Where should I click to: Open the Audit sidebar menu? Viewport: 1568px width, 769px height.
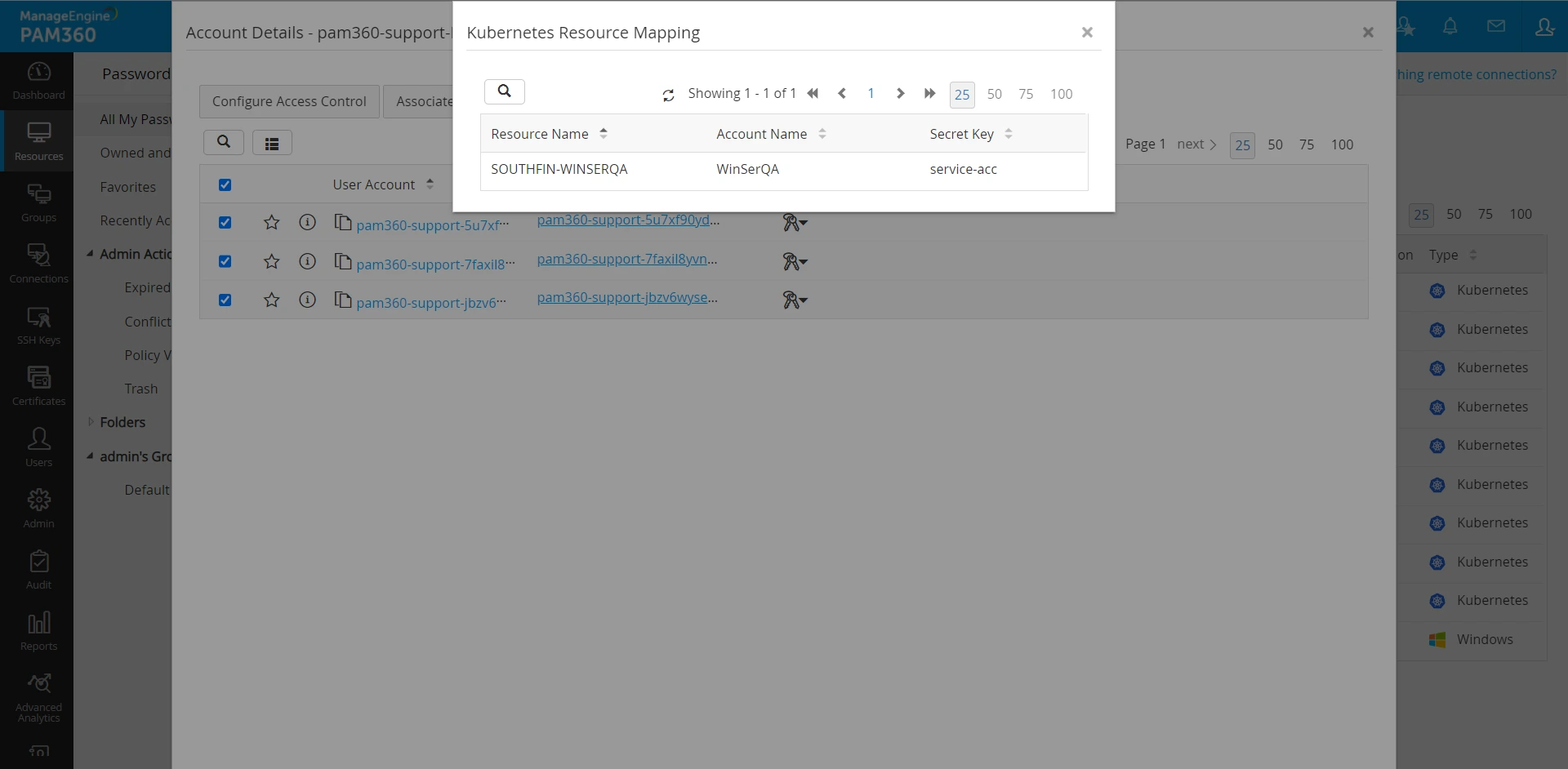click(x=38, y=570)
